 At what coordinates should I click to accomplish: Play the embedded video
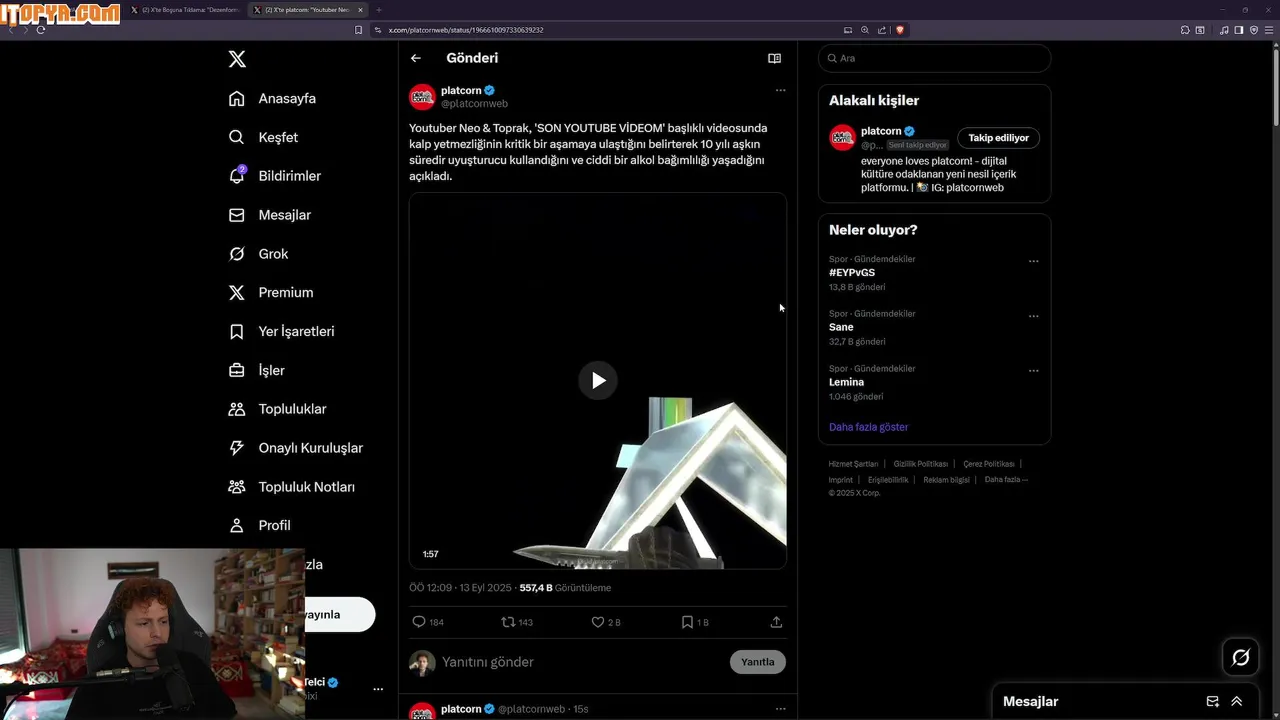(598, 380)
